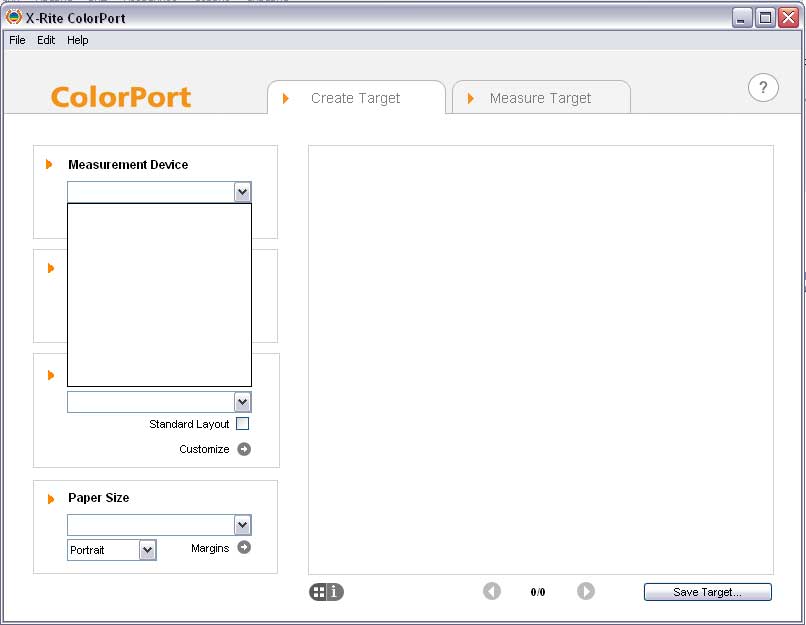Click the Standard Layout label

tap(189, 424)
